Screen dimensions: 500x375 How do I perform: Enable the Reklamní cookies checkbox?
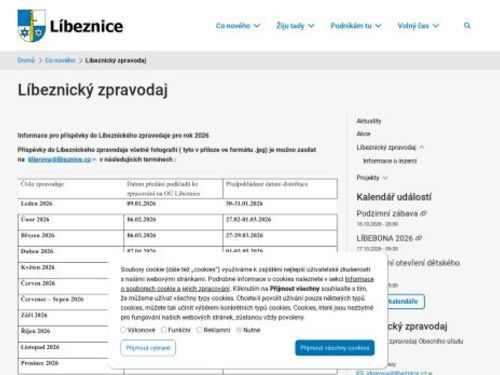(199, 330)
